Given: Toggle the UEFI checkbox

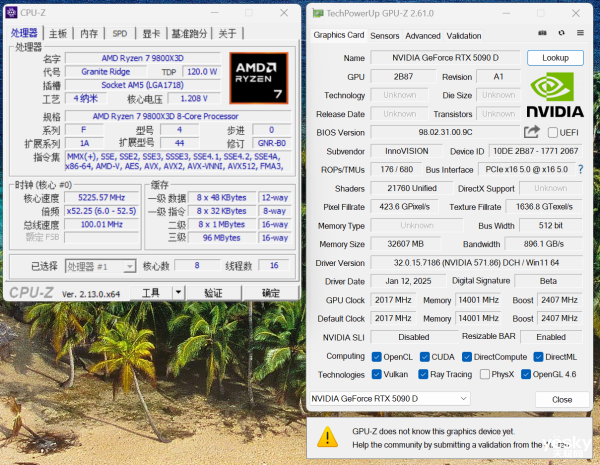Looking at the screenshot, I should (553, 133).
